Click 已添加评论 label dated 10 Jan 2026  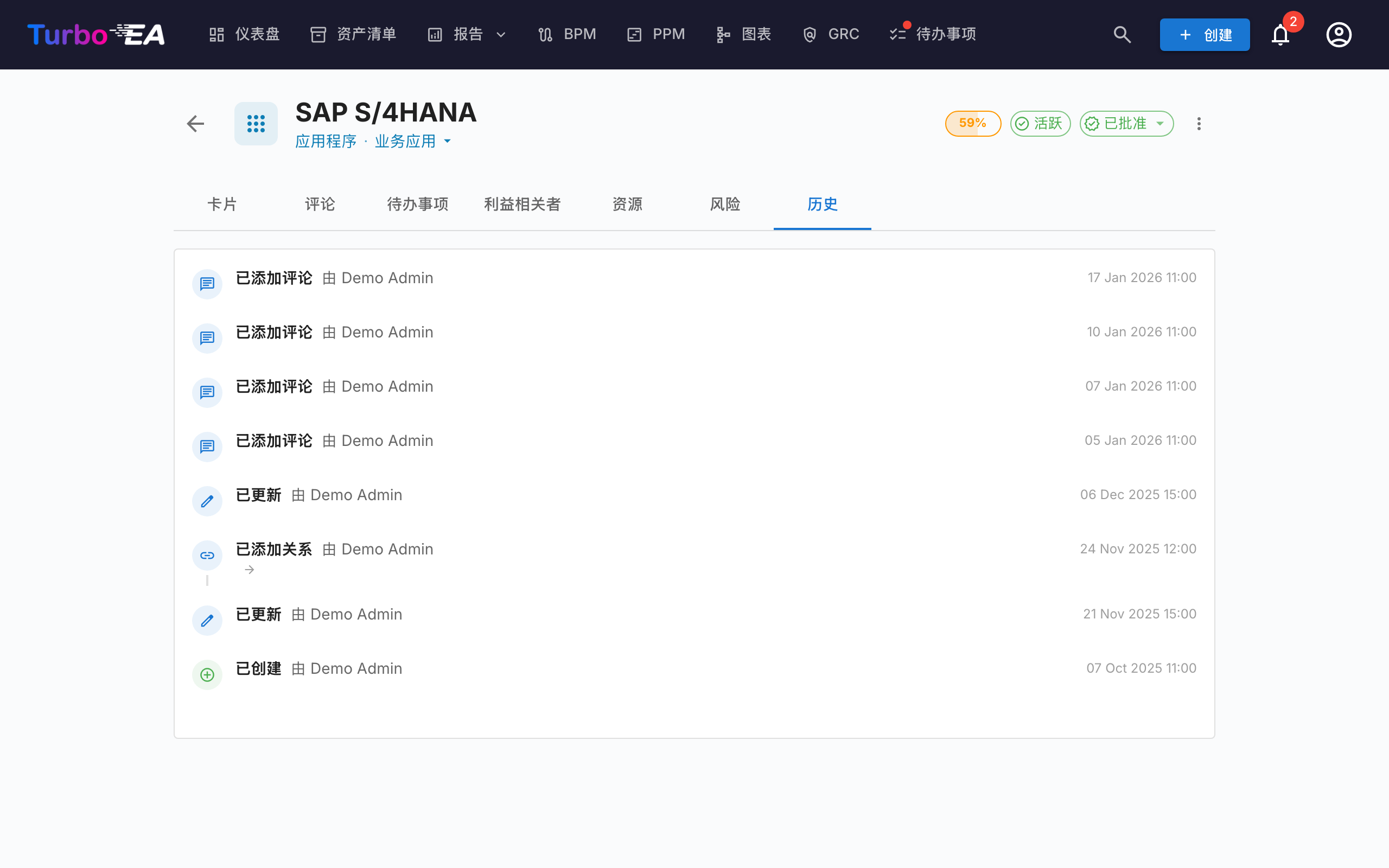(274, 333)
